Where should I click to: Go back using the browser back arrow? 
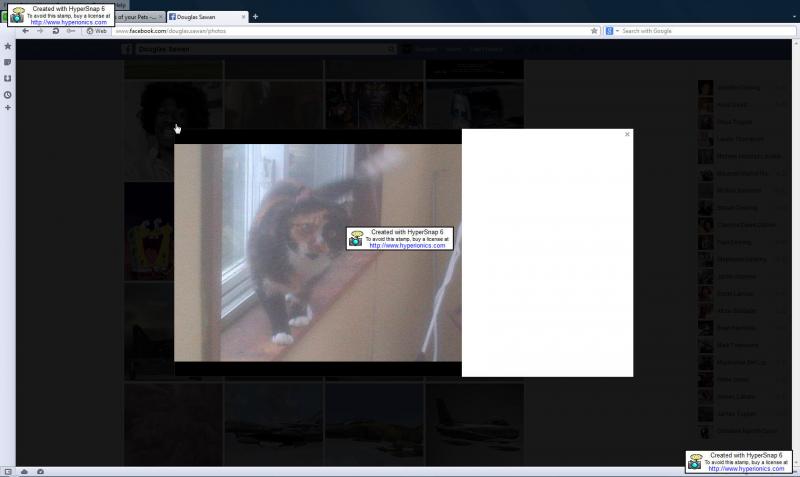tap(26, 31)
